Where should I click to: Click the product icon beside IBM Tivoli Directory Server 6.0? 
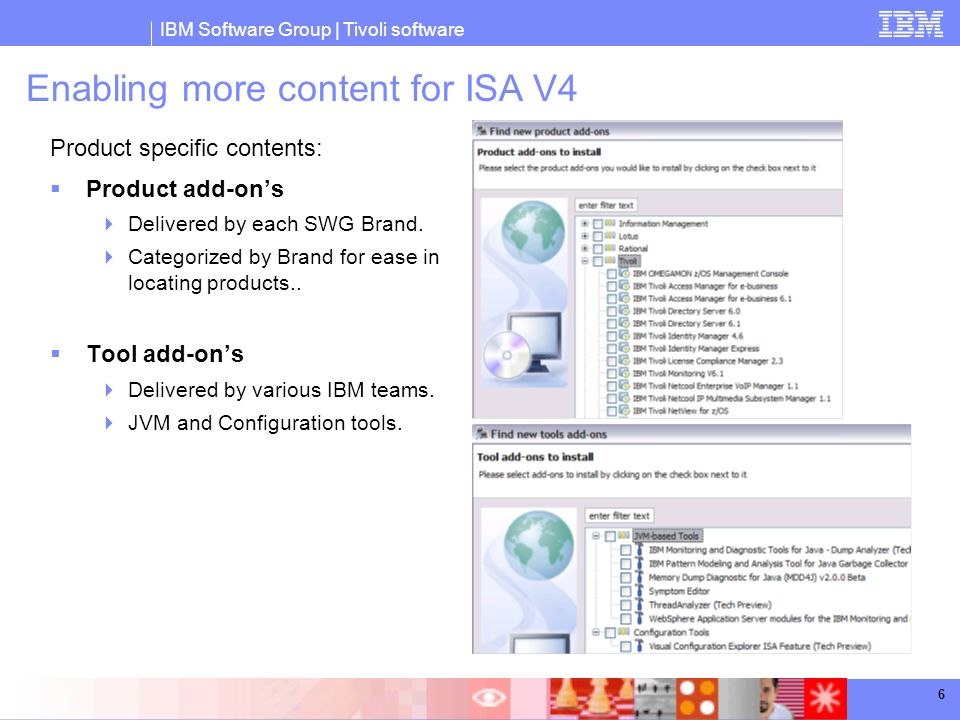point(624,310)
